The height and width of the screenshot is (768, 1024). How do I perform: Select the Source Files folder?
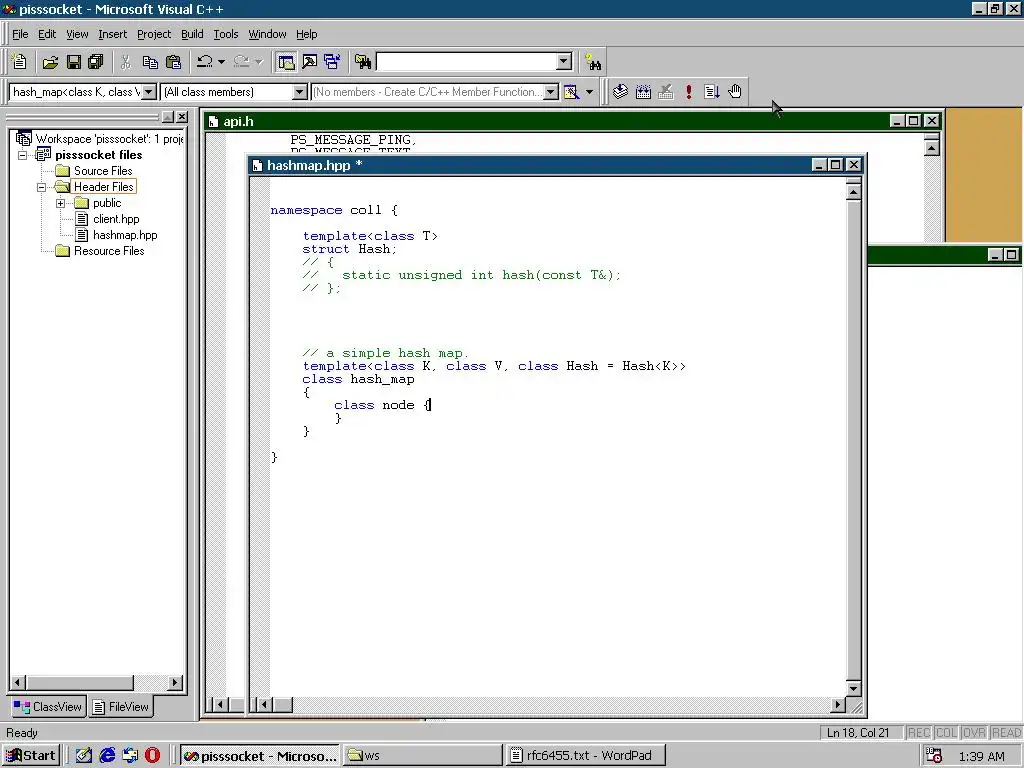[x=103, y=171]
